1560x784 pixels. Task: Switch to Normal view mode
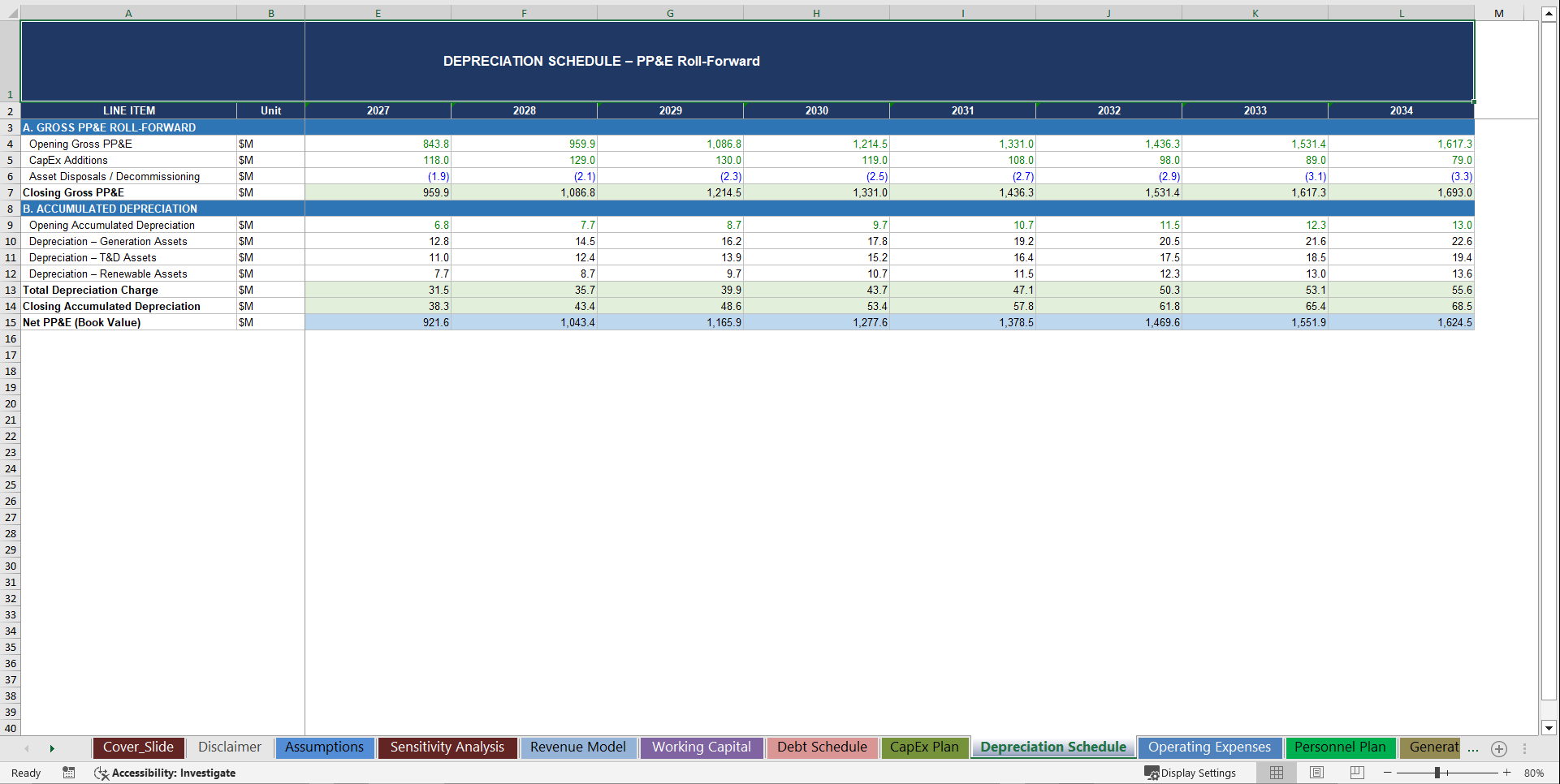1276,773
